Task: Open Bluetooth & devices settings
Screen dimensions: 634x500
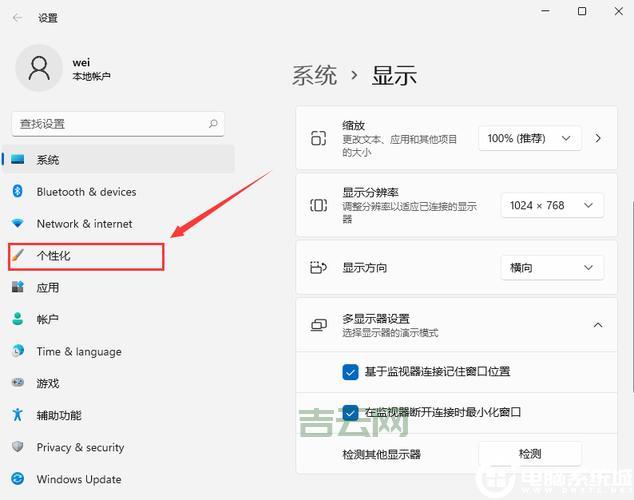Action: click(x=118, y=191)
